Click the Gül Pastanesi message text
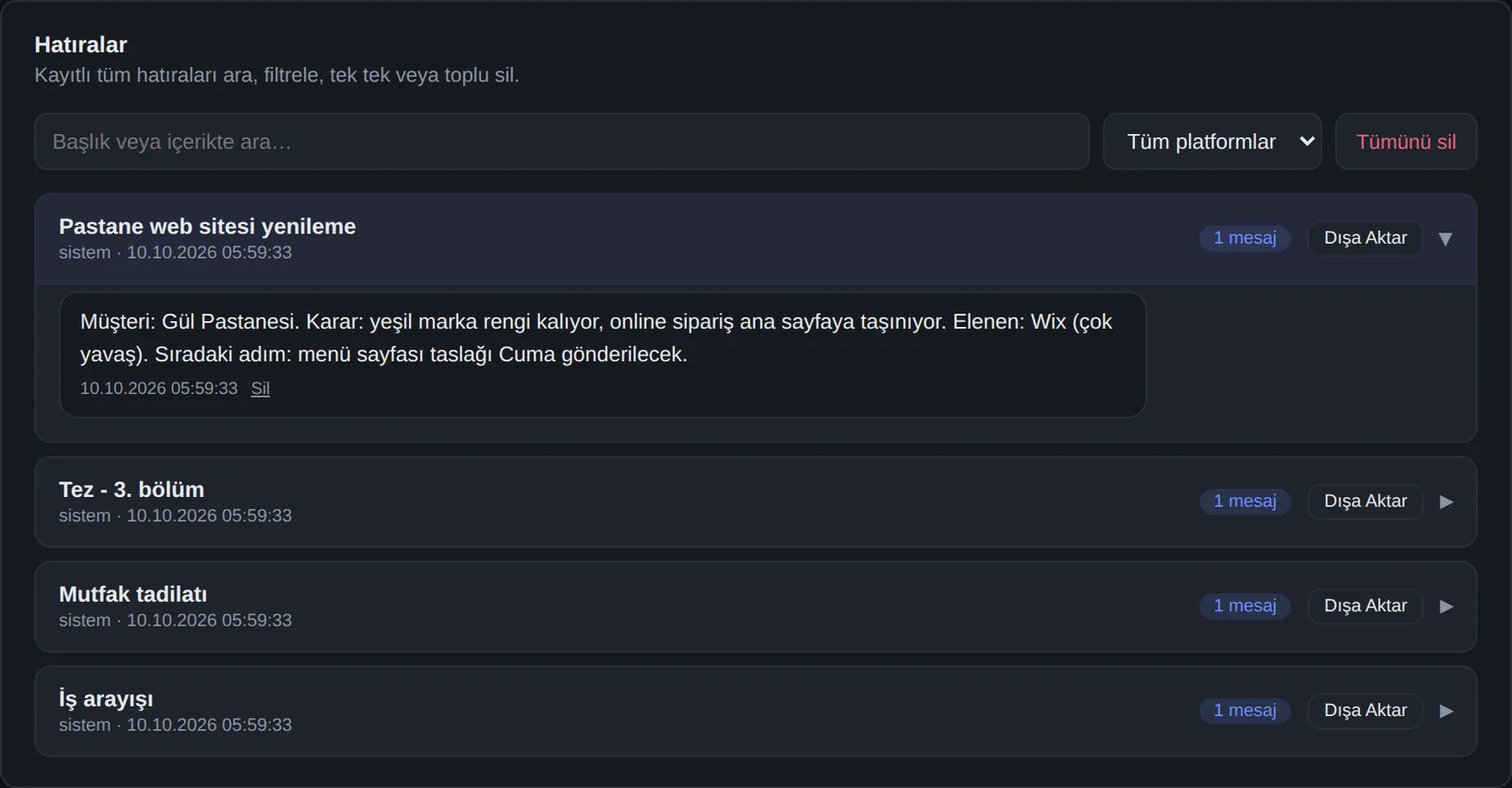Image resolution: width=1512 pixels, height=788 pixels. click(596, 338)
